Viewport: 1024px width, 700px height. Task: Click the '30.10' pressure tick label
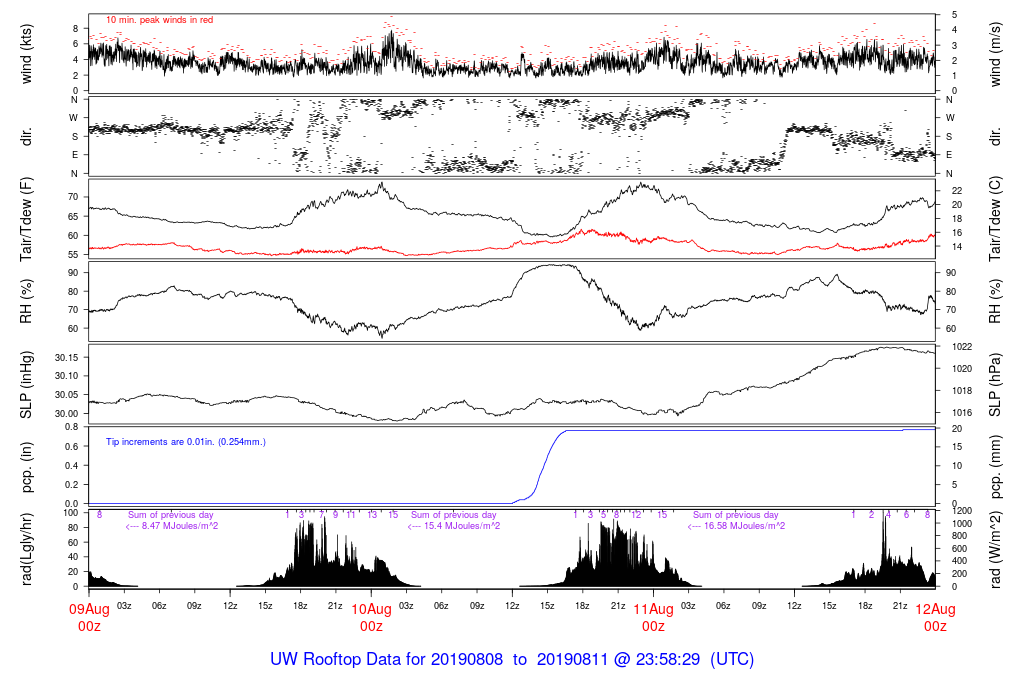point(67,375)
